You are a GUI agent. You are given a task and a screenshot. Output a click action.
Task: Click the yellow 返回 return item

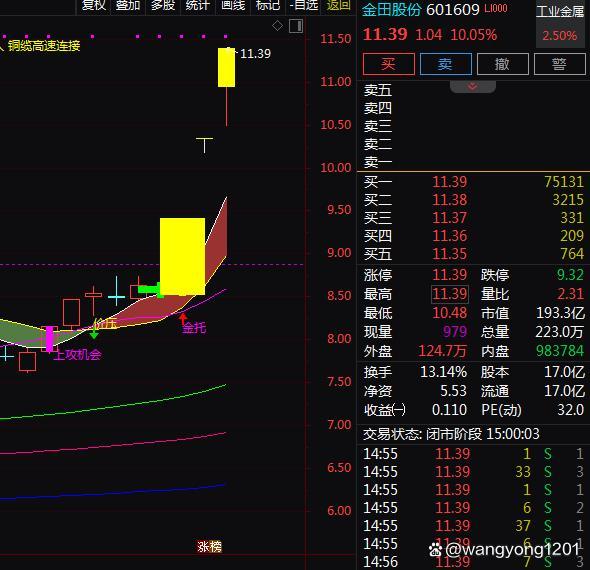(339, 5)
